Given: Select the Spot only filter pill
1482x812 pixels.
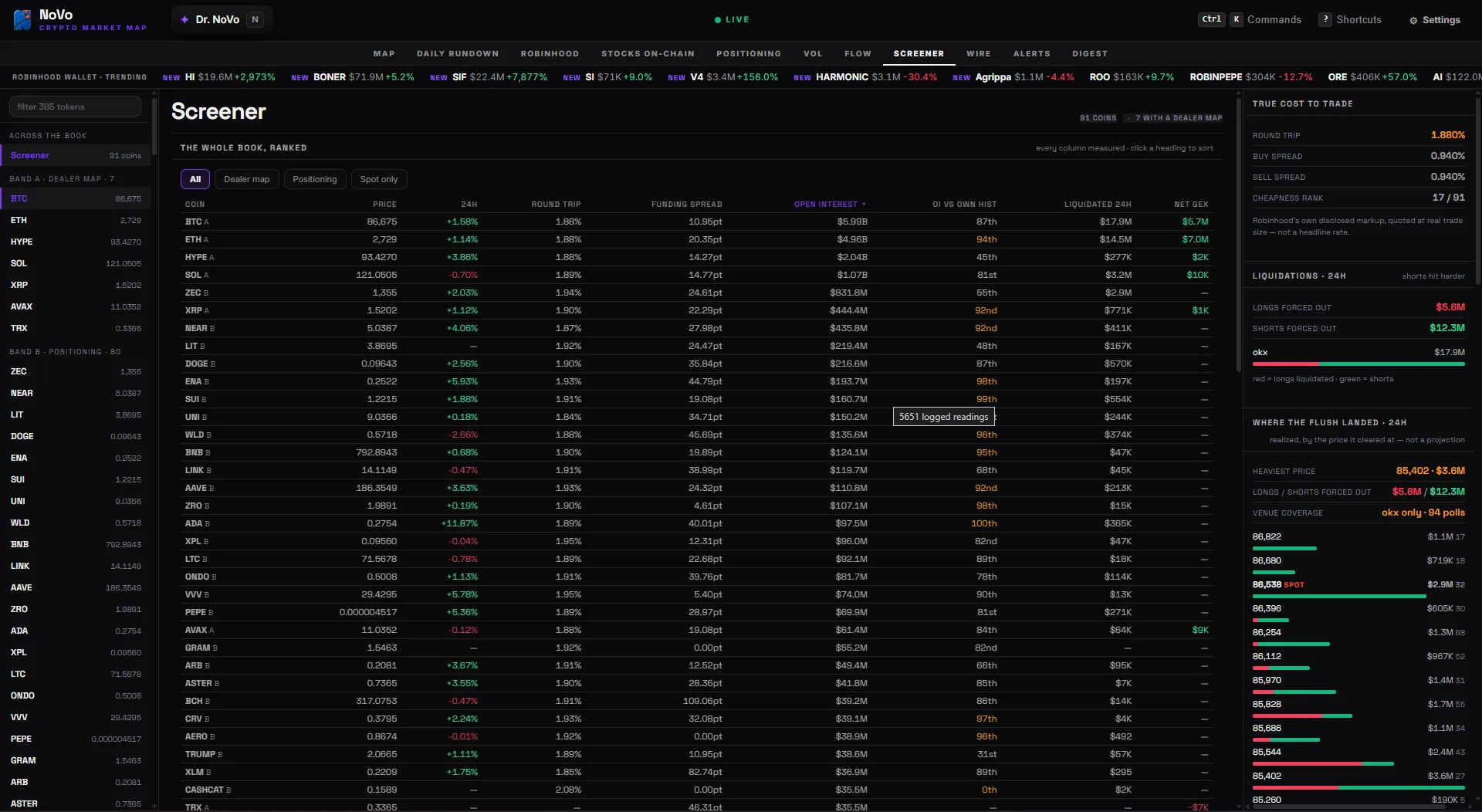Looking at the screenshot, I should (x=379, y=179).
